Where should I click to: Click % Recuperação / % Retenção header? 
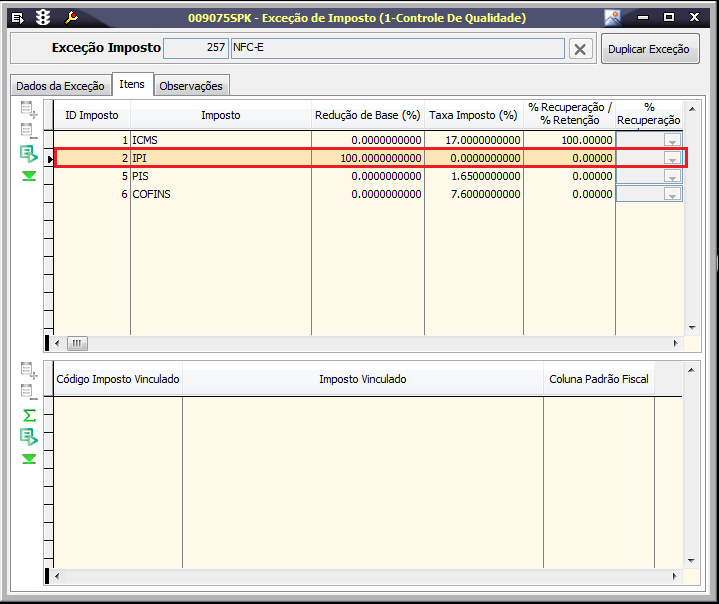(x=570, y=114)
